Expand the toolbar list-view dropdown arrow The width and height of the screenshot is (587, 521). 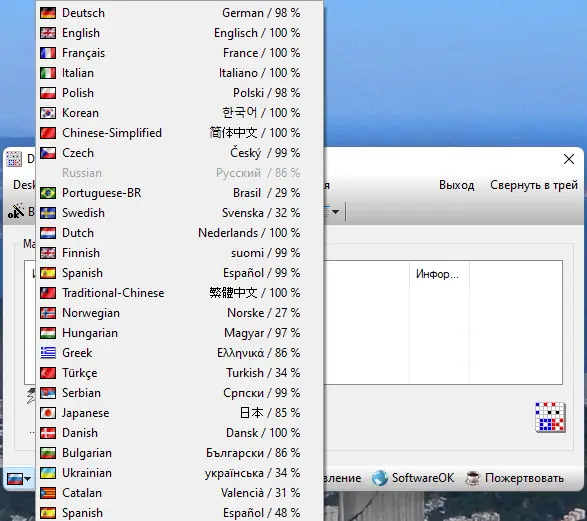tap(335, 212)
